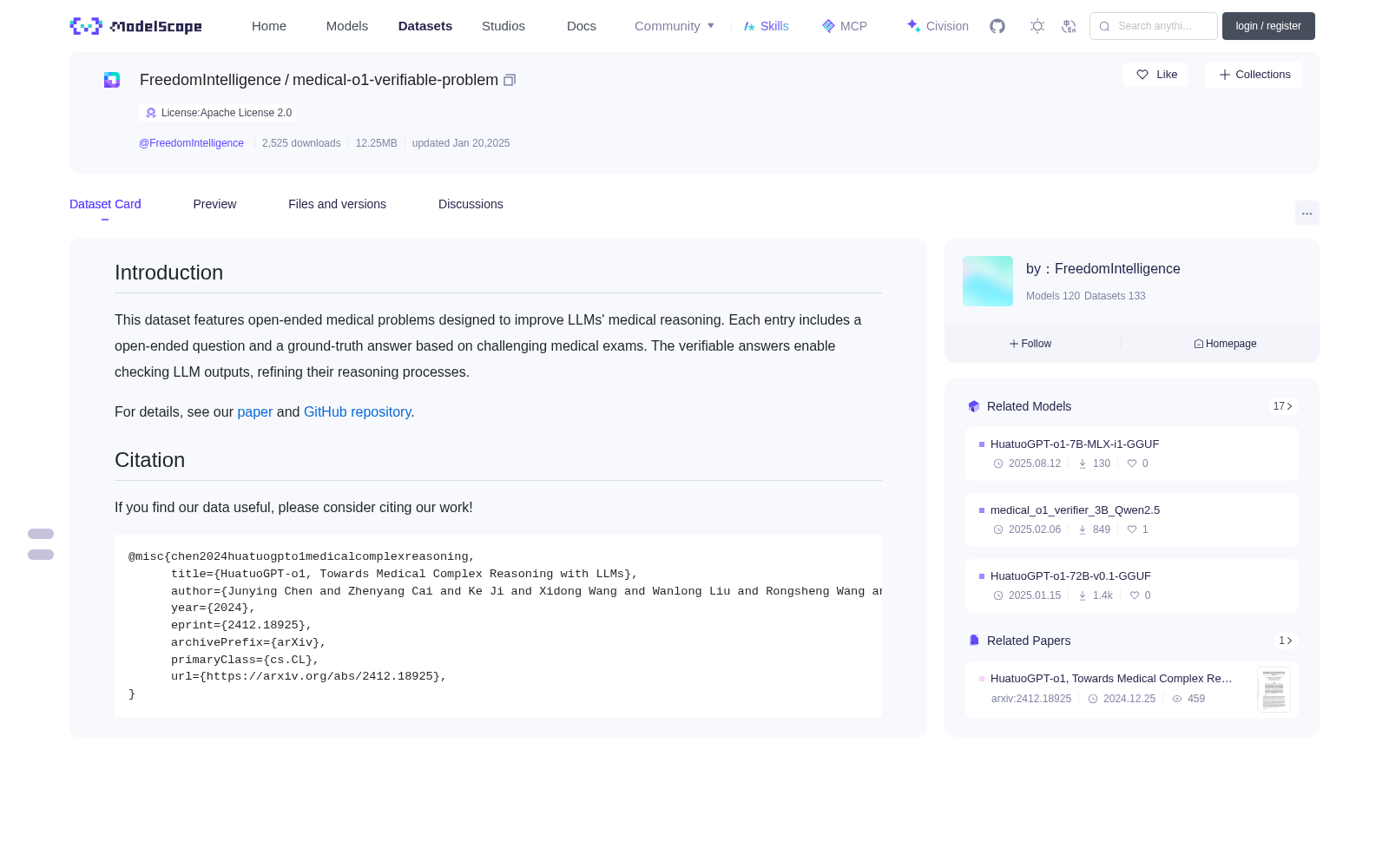This screenshot has width=1389, height=868.
Task: Click the 'Datasets 133' count text
Action: (x=1115, y=296)
